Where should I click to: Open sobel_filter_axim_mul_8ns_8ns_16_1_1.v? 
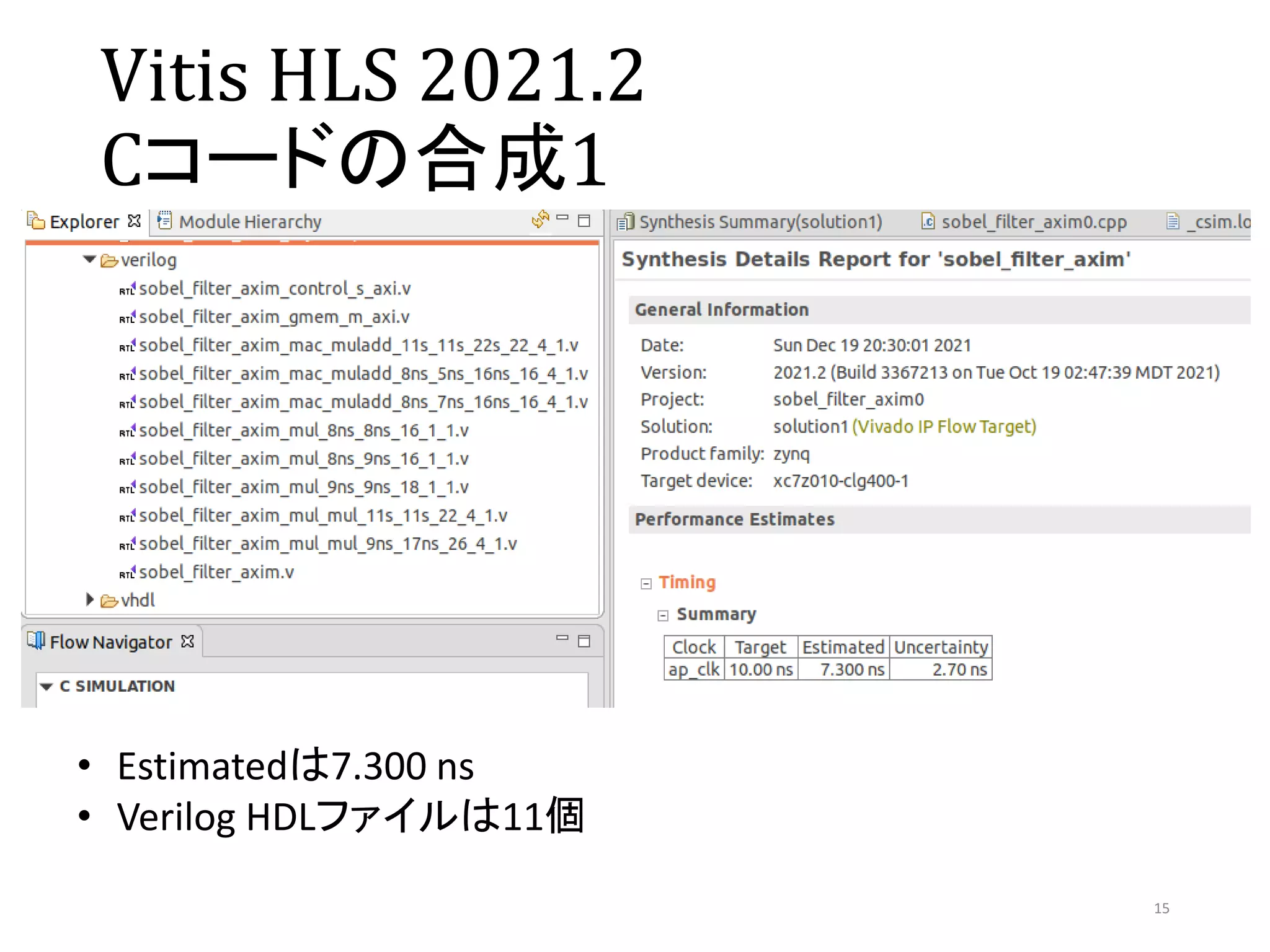(x=304, y=431)
